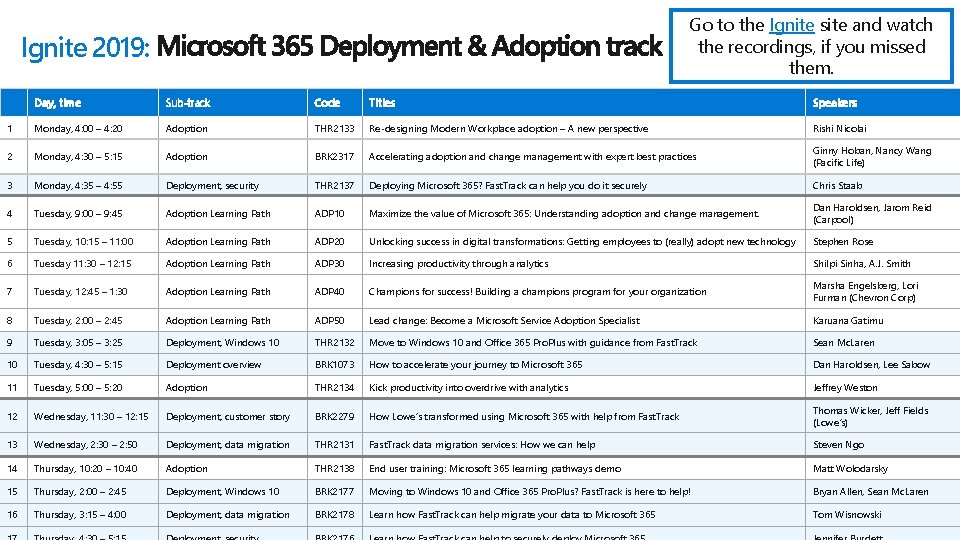Select session code THR2137
The height and width of the screenshot is (540, 960).
coord(334,186)
